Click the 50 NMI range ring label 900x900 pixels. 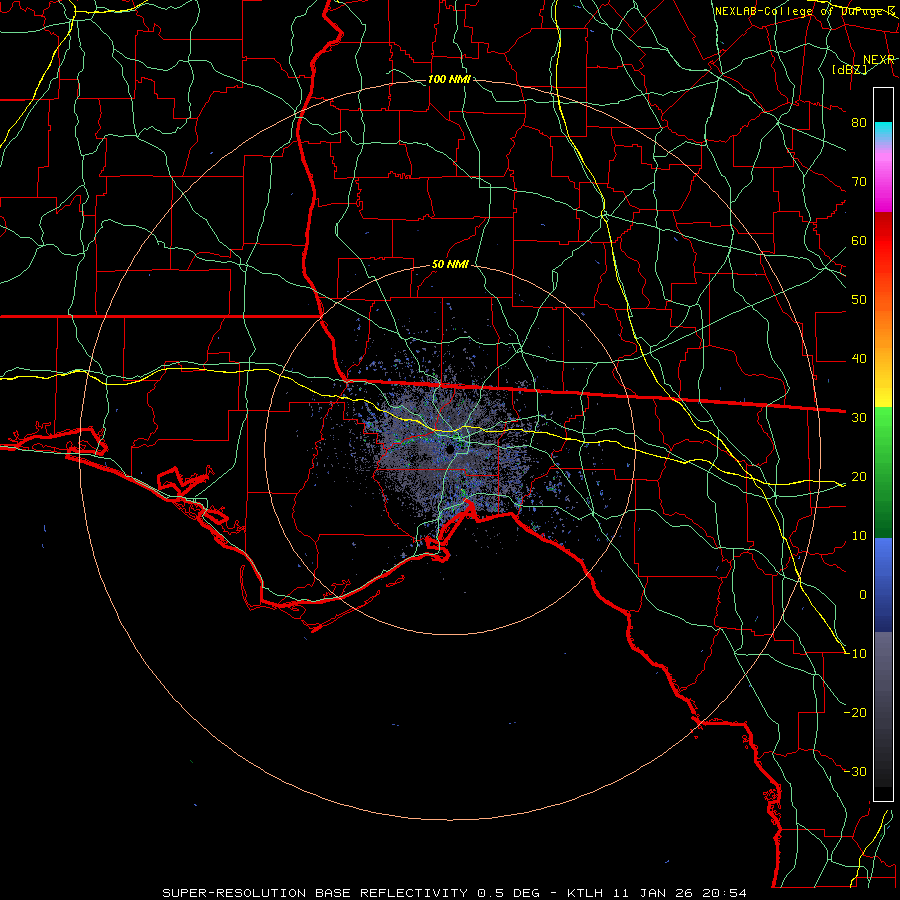click(450, 265)
